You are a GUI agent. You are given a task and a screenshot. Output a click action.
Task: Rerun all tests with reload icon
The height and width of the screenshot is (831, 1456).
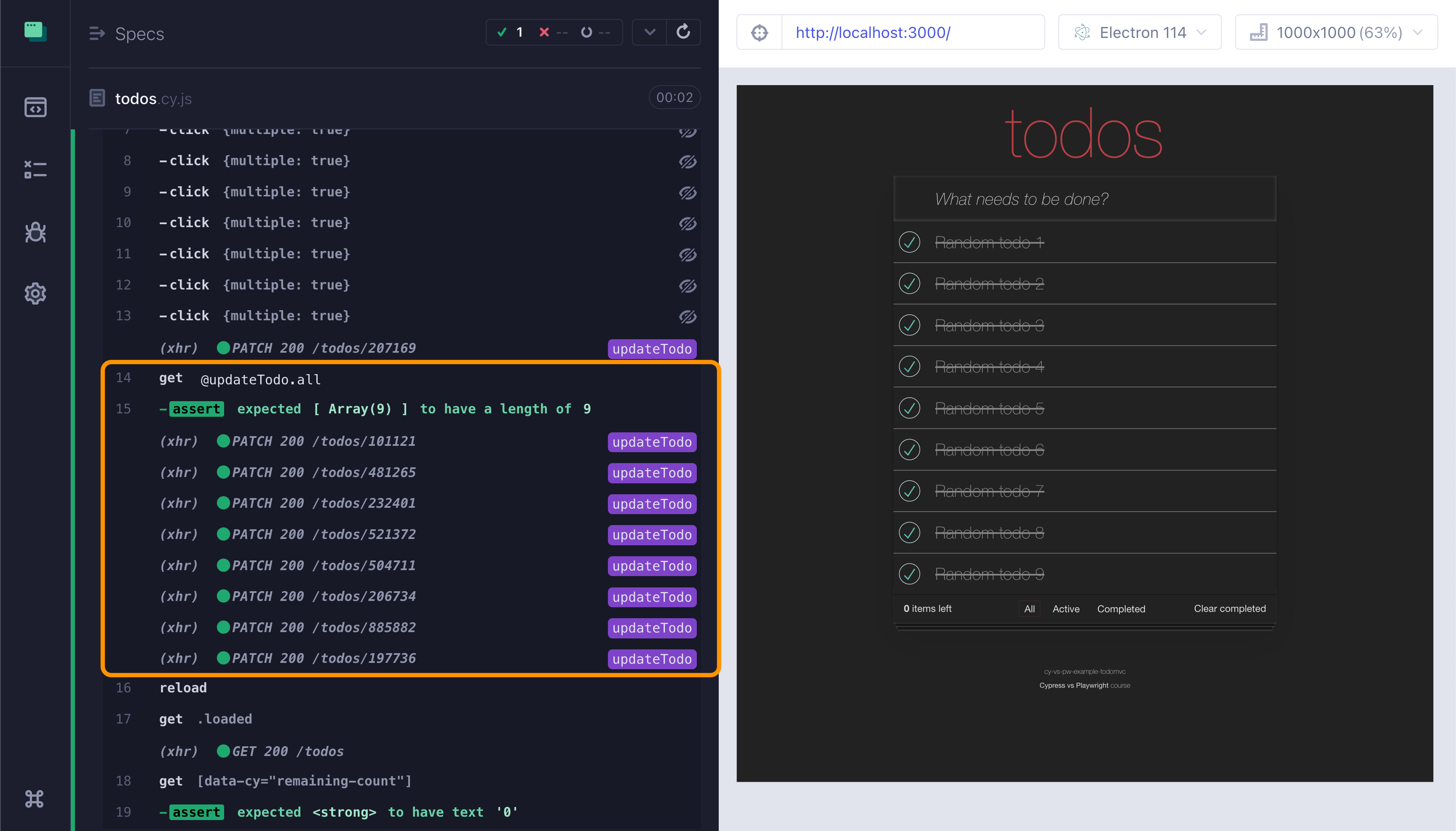tap(683, 32)
